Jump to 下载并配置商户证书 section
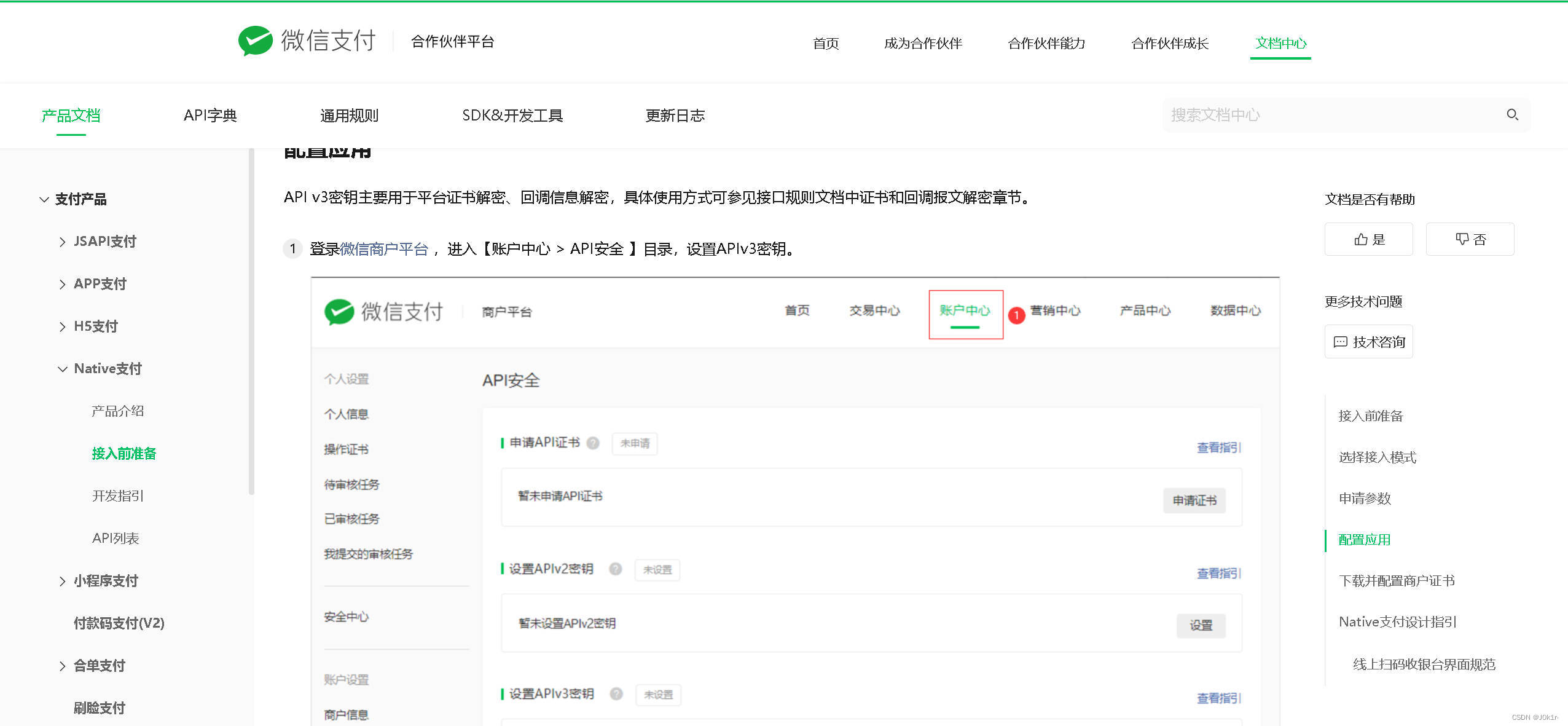This screenshot has width=1568, height=726. [1396, 581]
